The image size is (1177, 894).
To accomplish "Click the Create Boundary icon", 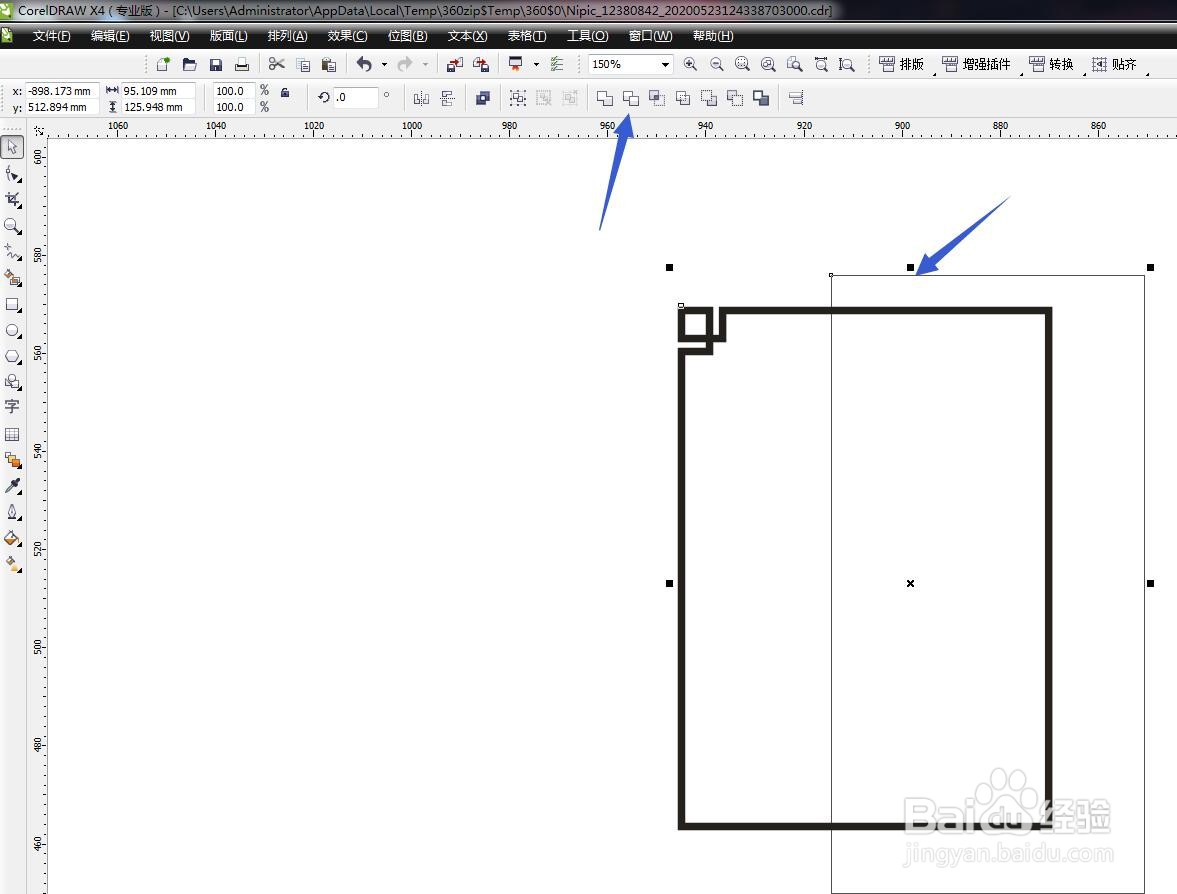I will [x=761, y=98].
